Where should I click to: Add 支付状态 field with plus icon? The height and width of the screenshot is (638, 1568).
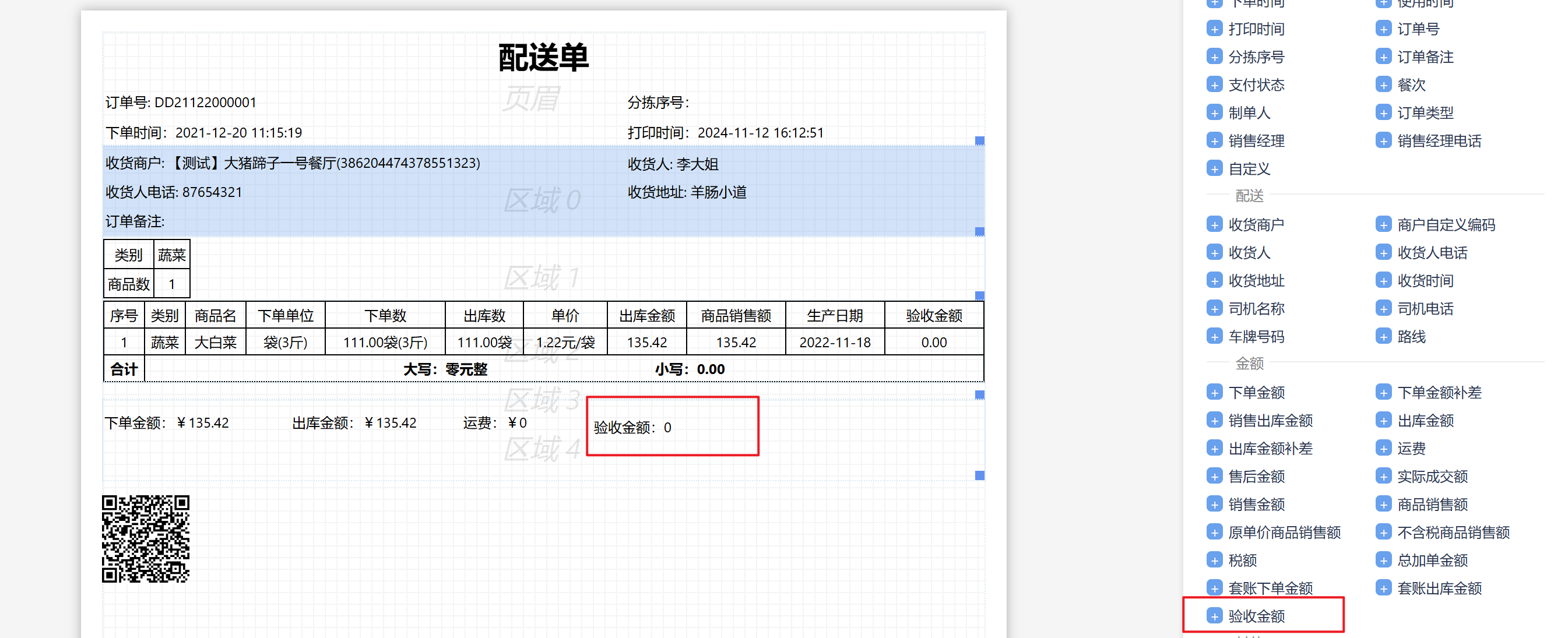point(1214,84)
